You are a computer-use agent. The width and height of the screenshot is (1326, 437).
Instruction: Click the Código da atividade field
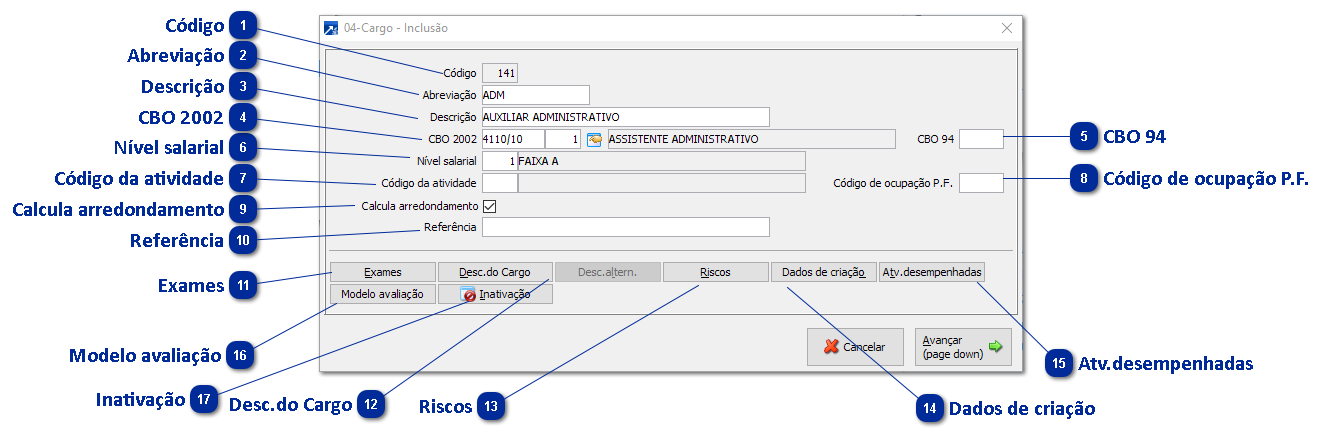click(x=499, y=183)
